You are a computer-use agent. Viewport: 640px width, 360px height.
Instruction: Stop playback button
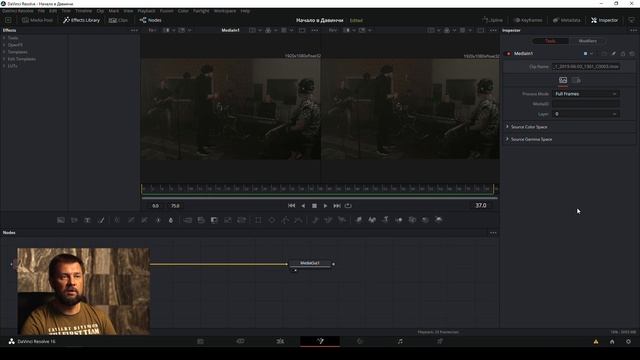(x=314, y=206)
